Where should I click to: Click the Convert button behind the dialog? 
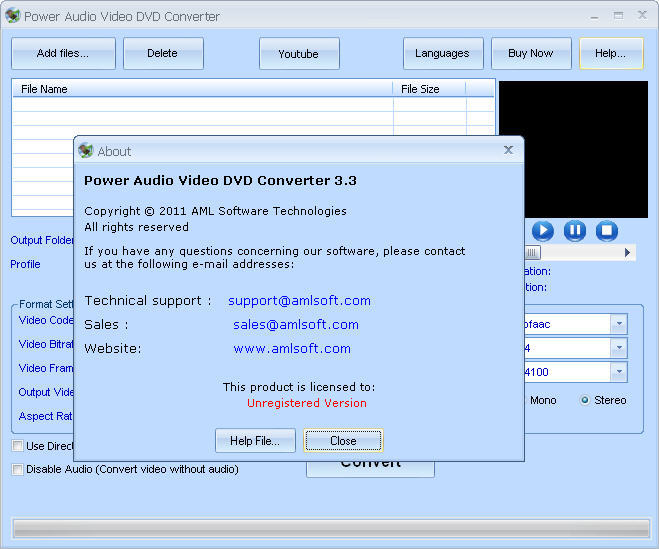click(x=370, y=469)
